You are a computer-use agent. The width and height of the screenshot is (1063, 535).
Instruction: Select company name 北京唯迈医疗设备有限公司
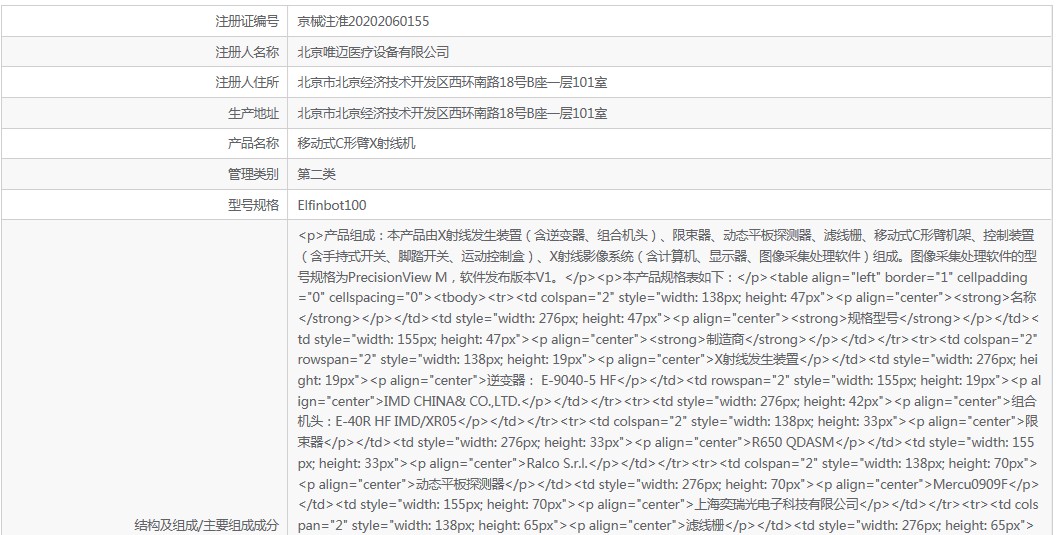tap(373, 52)
